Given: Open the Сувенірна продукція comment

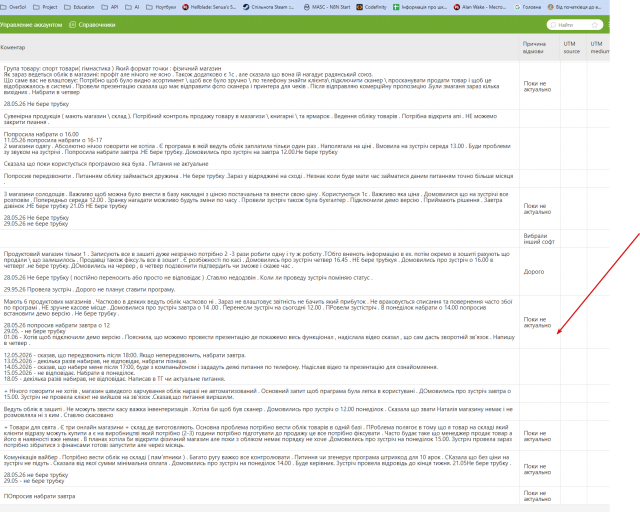Looking at the screenshot, I should [260, 119].
